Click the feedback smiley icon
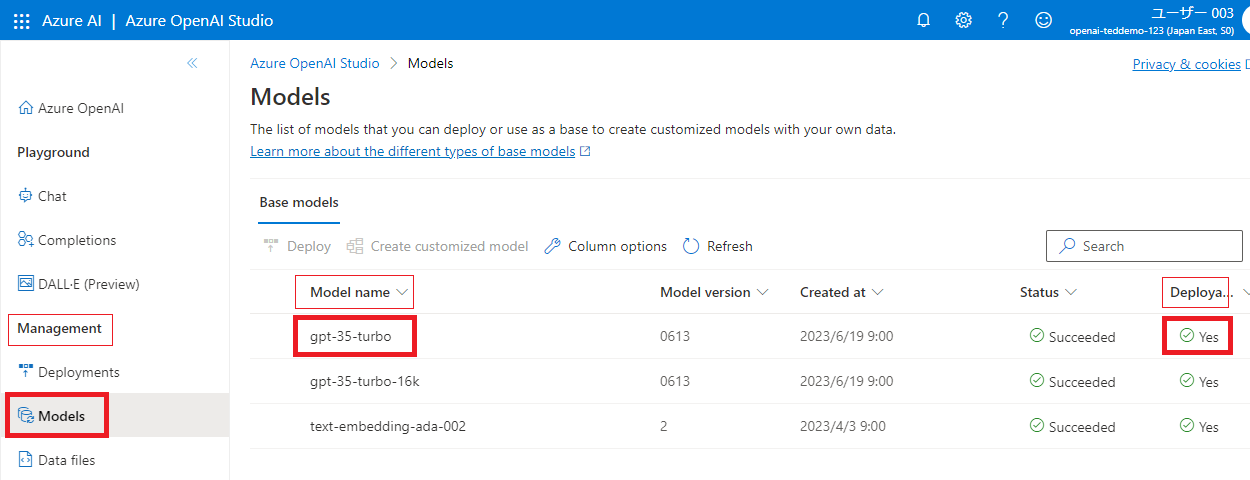Viewport: 1250px width, 480px height. (x=1043, y=20)
